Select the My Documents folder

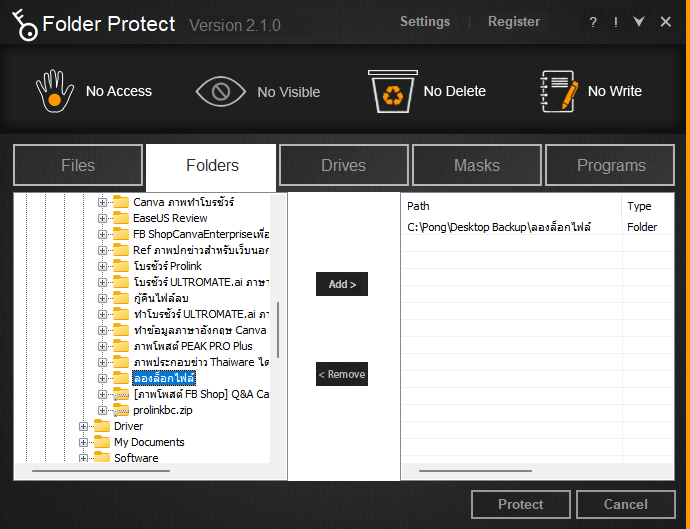point(149,442)
